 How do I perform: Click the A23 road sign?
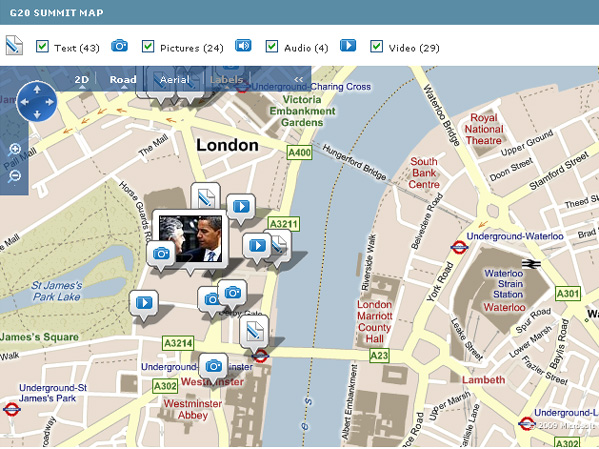click(379, 356)
